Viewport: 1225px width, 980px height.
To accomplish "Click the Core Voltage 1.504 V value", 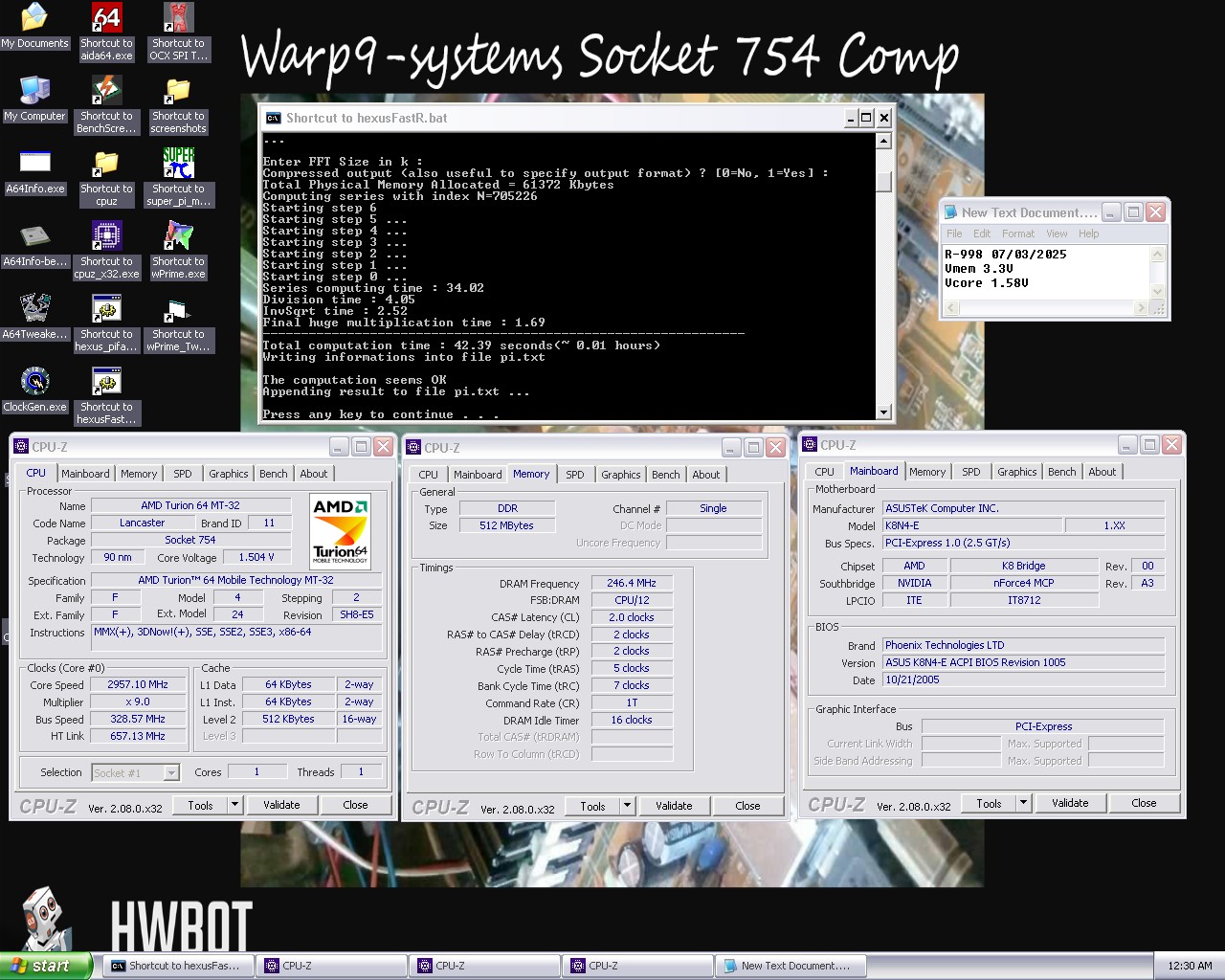I will pos(256,557).
